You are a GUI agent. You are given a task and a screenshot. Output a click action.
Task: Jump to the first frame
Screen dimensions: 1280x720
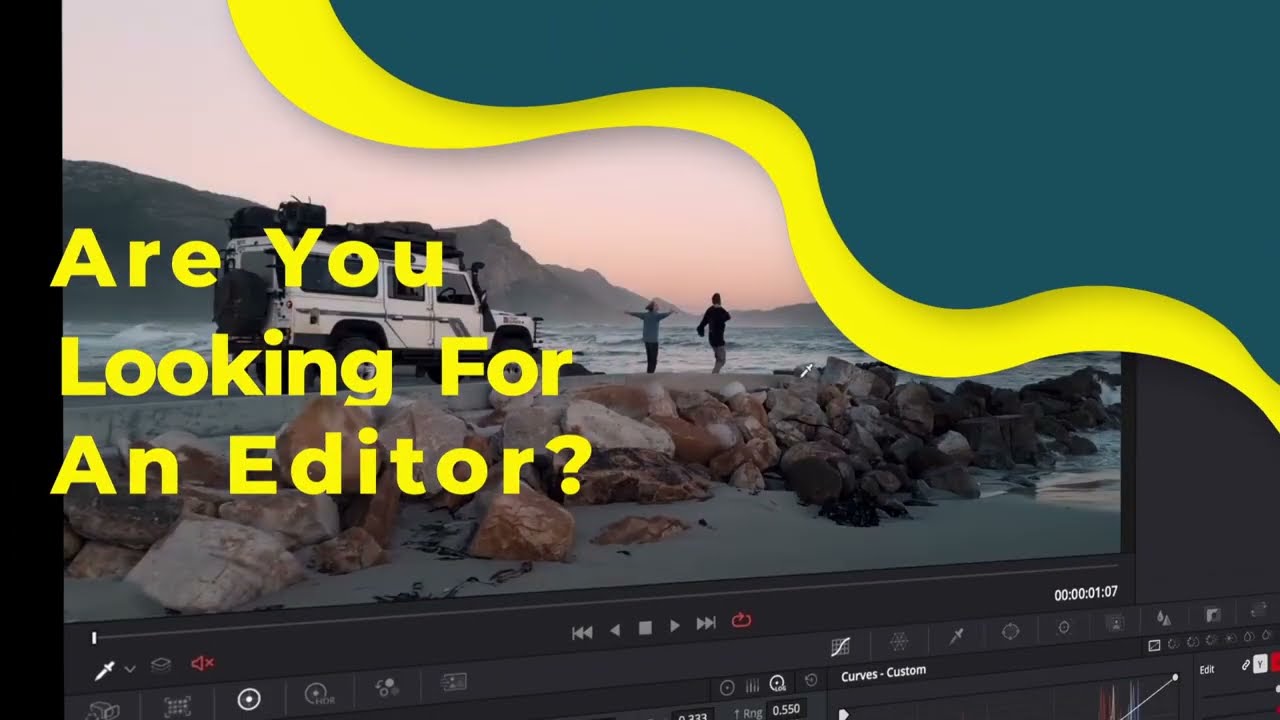(x=582, y=632)
